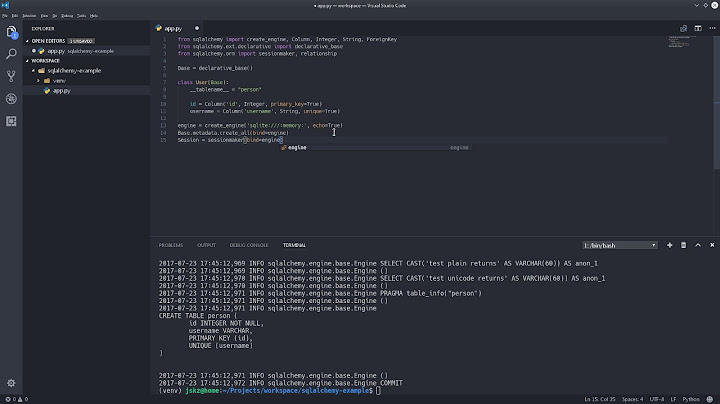The height and width of the screenshot is (404, 720).
Task: Expand the venv folder arrow
Action: coord(39,81)
